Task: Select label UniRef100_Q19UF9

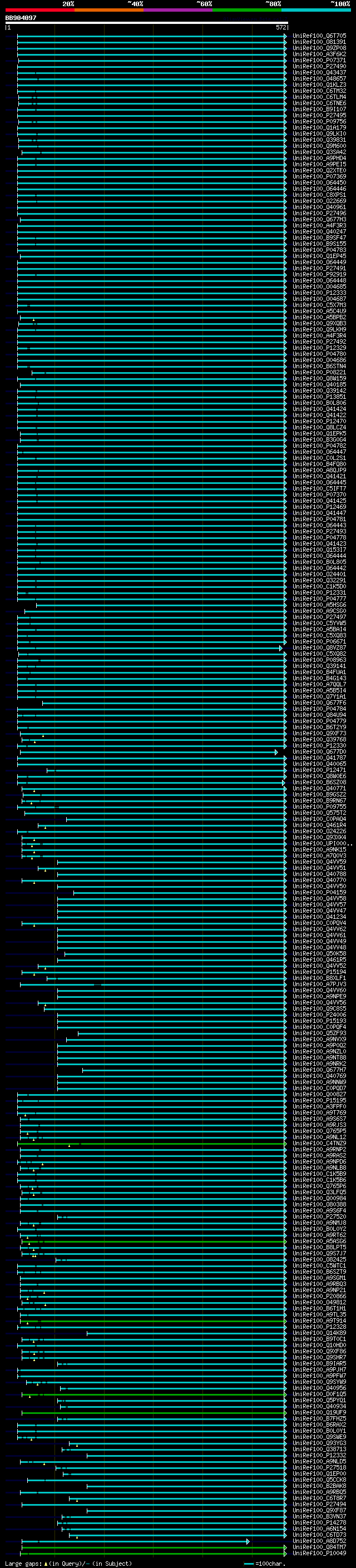Action: (319, 1413)
